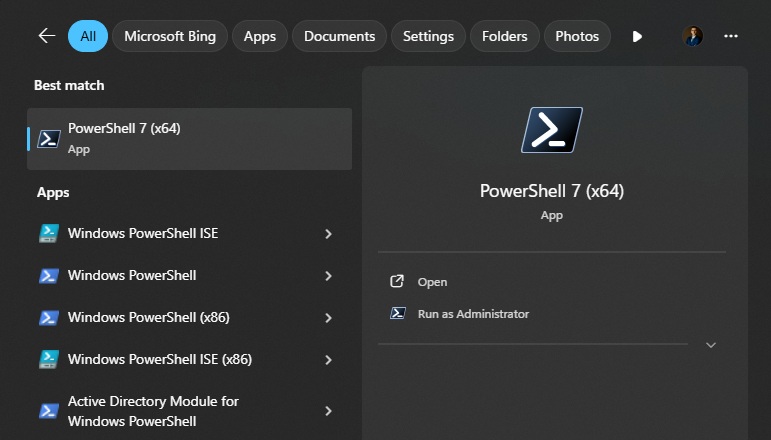This screenshot has height=440, width=771.
Task: Open the three-dots options menu
Action: pos(731,36)
